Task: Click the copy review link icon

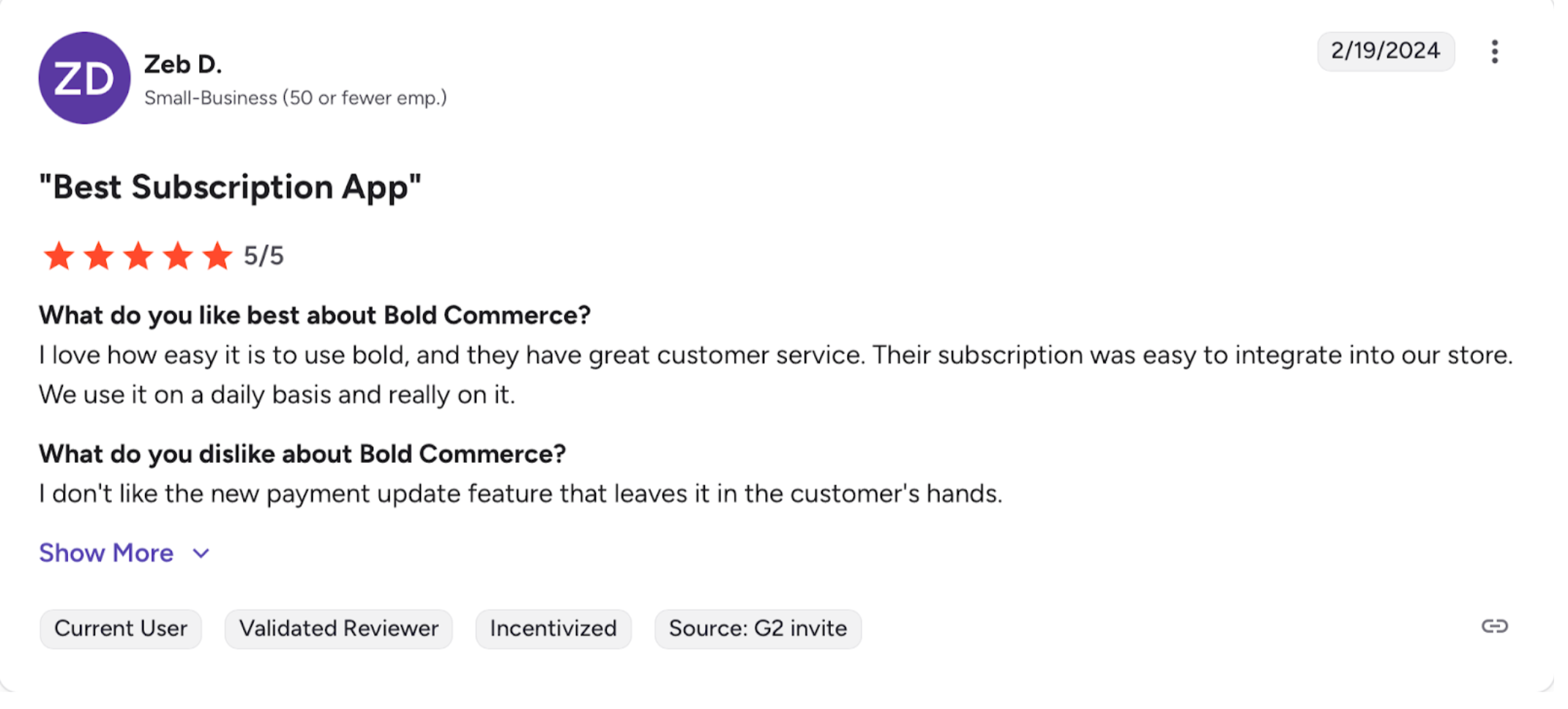Action: tap(1494, 627)
